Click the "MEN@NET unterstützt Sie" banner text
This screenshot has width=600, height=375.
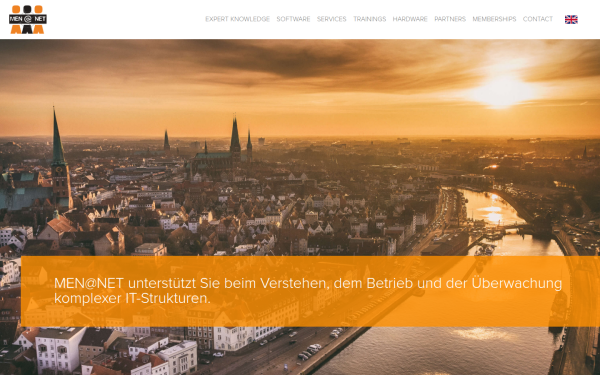(x=137, y=284)
